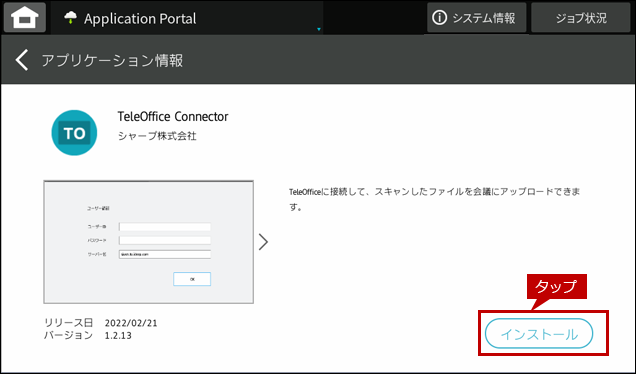Select the バージョン label
Viewport: 636px width, 374px height.
tap(69, 335)
